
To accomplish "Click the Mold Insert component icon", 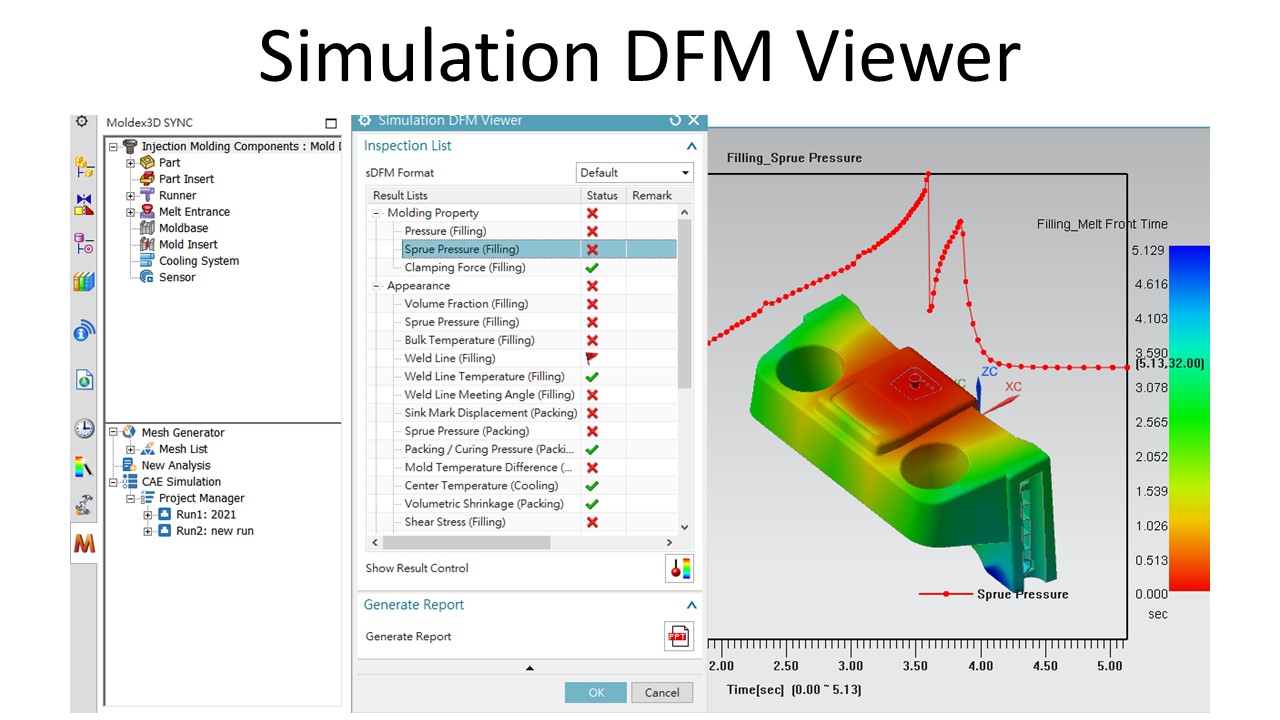I will click(x=147, y=244).
